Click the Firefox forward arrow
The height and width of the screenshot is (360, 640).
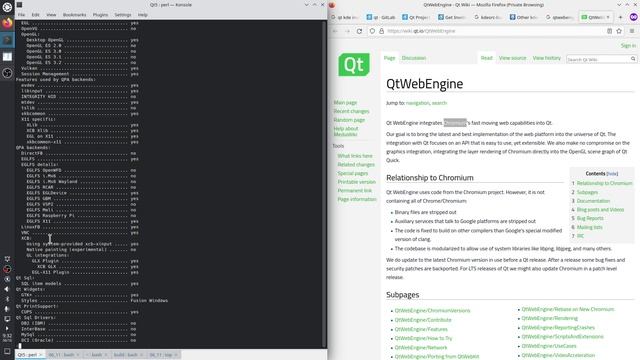347,31
